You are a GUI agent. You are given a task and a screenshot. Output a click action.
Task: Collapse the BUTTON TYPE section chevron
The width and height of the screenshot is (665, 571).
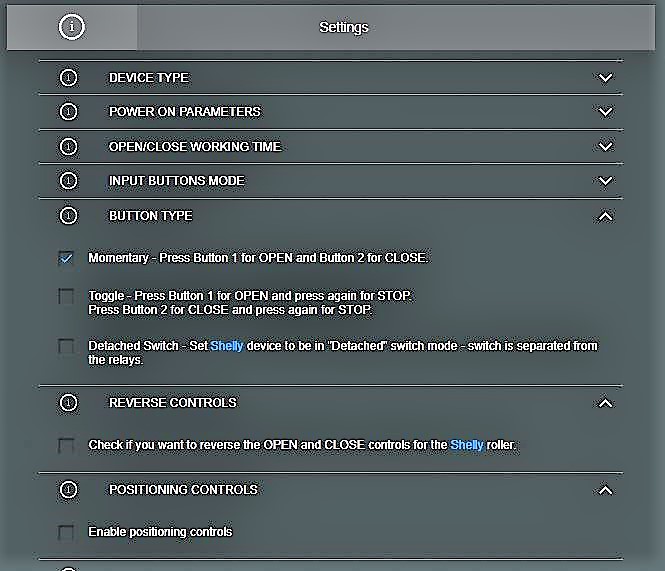[604, 216]
